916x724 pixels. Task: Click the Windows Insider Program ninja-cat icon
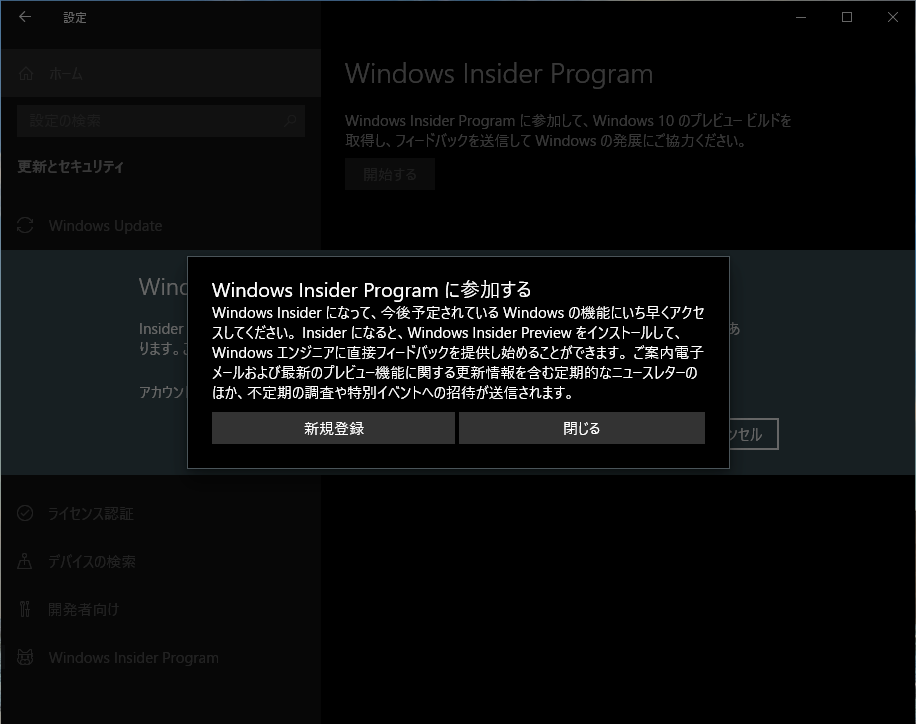tap(24, 657)
